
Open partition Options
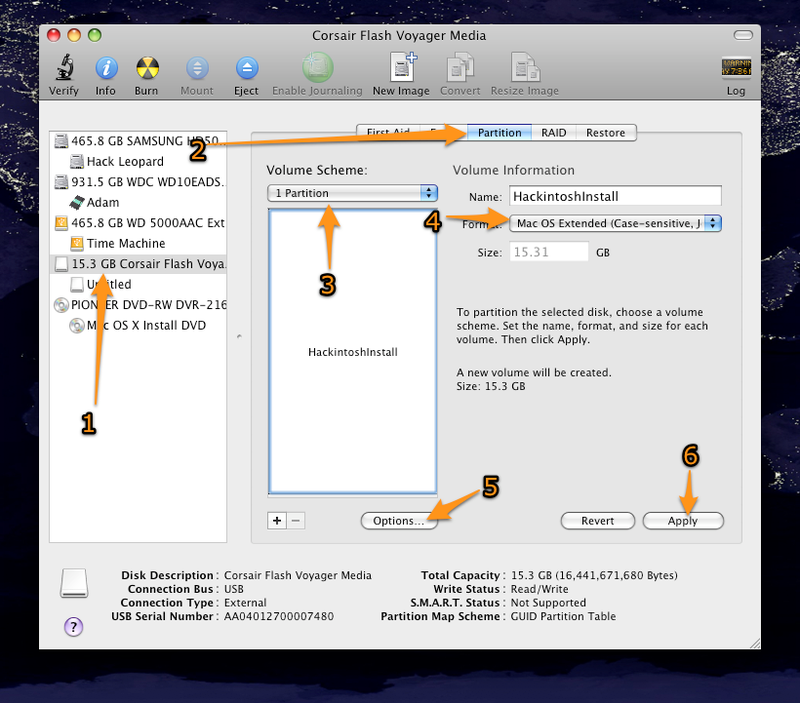point(399,521)
